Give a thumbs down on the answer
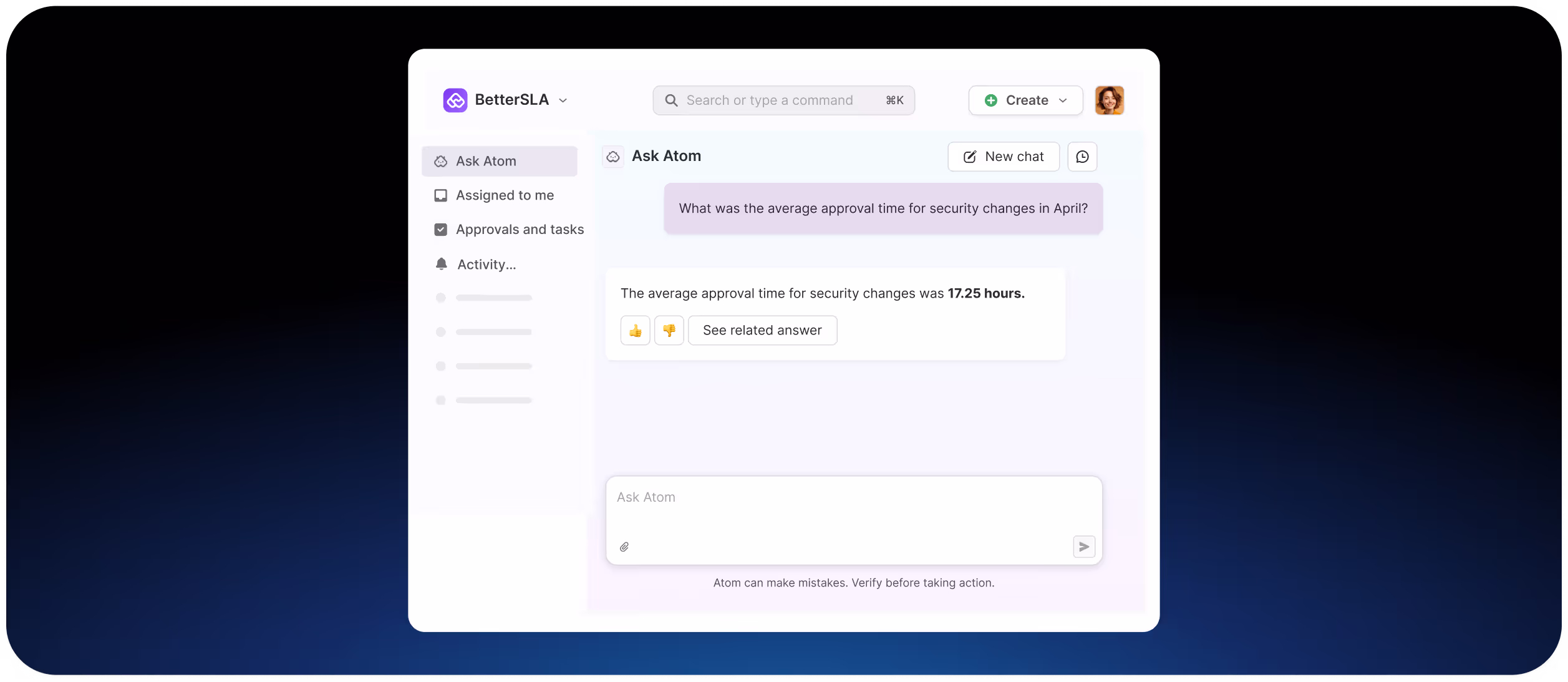Viewport: 1568px width, 682px height. click(x=669, y=330)
